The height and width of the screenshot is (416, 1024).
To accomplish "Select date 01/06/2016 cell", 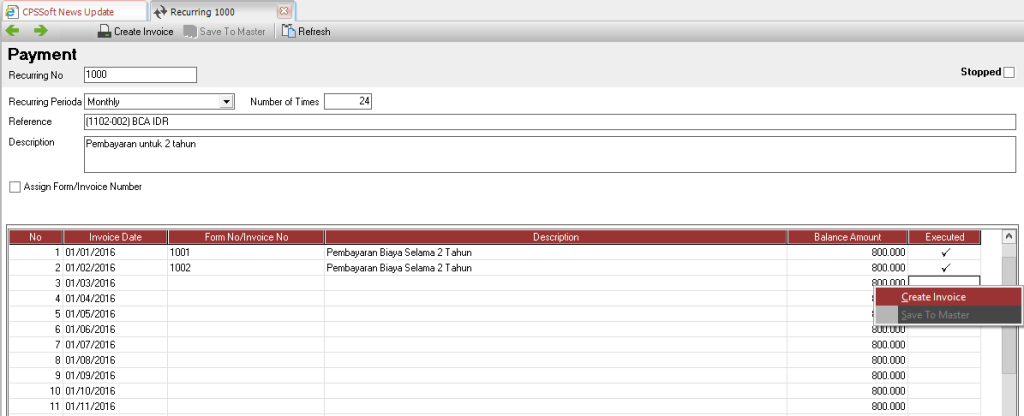I will pos(116,329).
